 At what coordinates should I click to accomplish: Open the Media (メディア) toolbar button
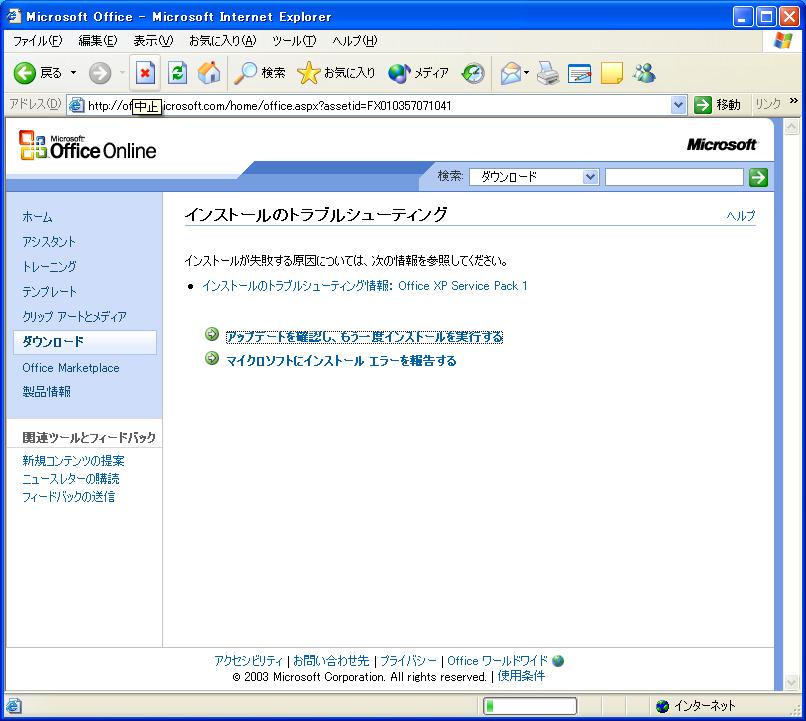pyautogui.click(x=418, y=73)
